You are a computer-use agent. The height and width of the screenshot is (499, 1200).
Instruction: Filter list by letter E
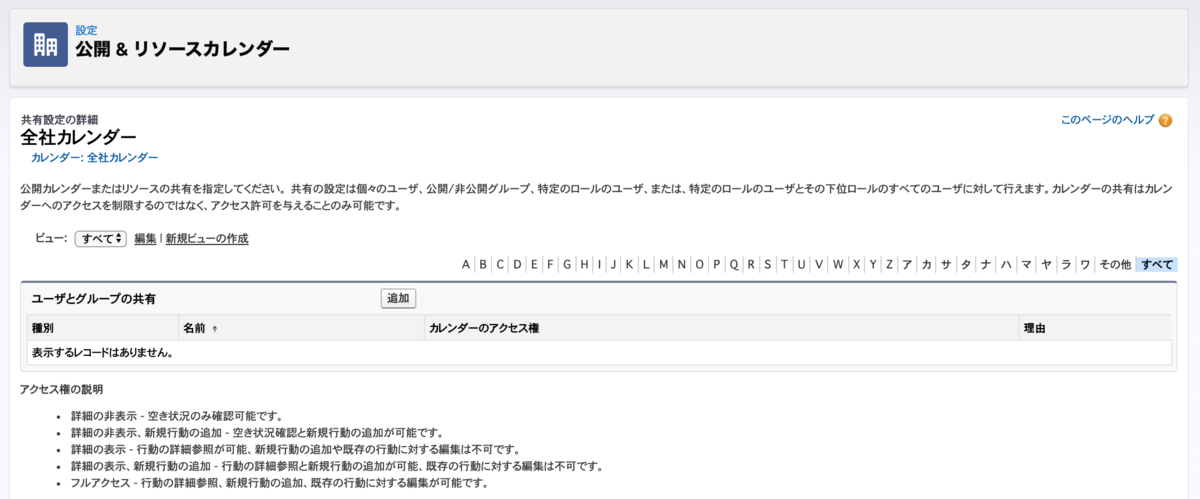(534, 265)
